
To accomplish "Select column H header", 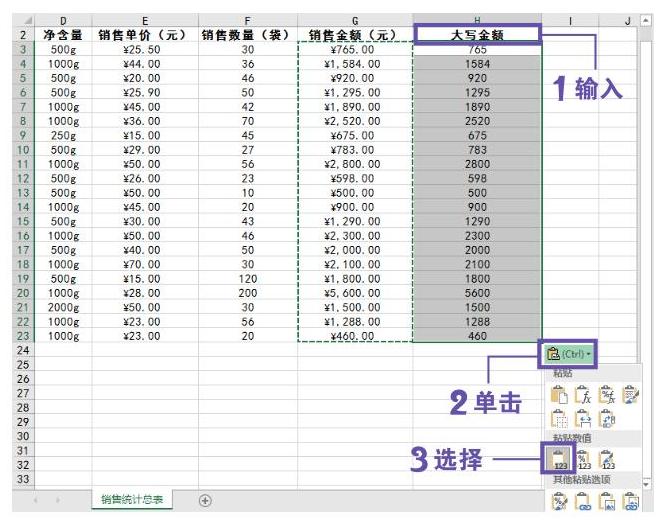I will click(477, 20).
